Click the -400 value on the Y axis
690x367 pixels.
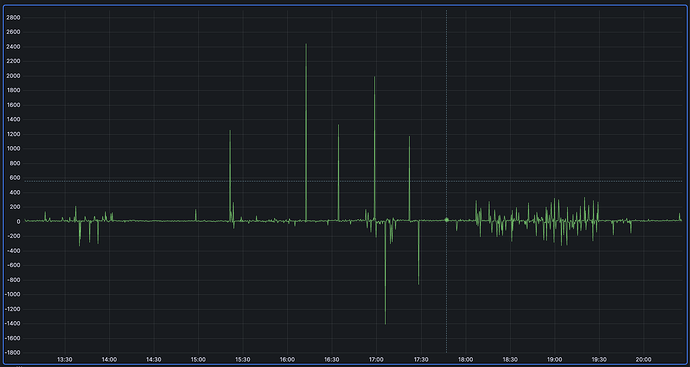tap(14, 250)
